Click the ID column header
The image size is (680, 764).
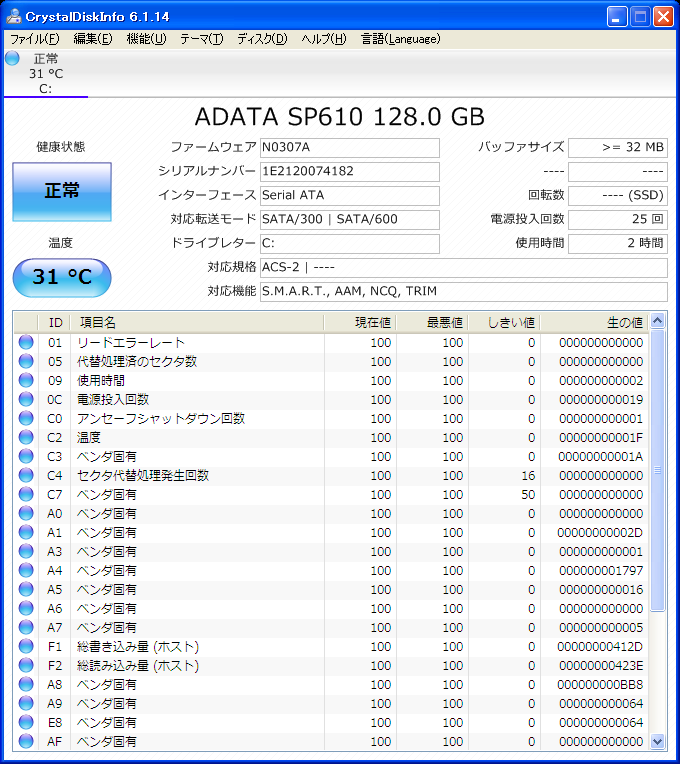click(54, 323)
